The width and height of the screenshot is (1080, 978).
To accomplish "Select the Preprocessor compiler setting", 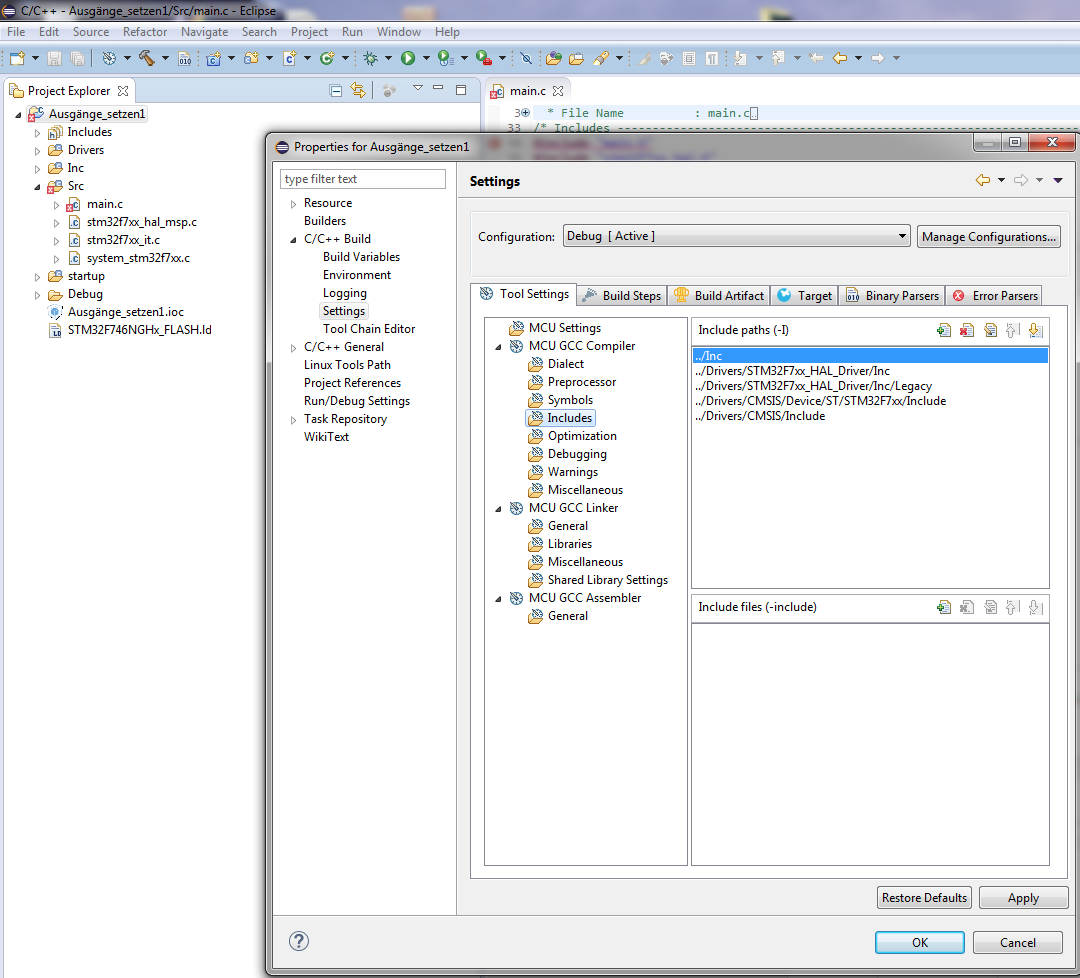I will click(x=581, y=382).
